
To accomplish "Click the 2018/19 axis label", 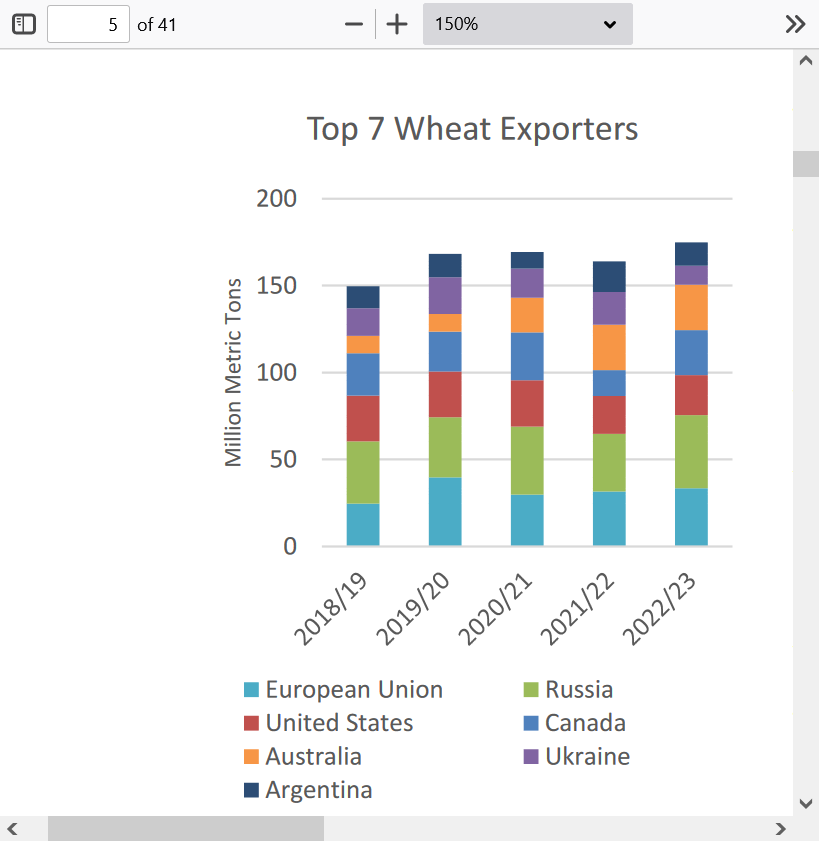I will (331, 609).
